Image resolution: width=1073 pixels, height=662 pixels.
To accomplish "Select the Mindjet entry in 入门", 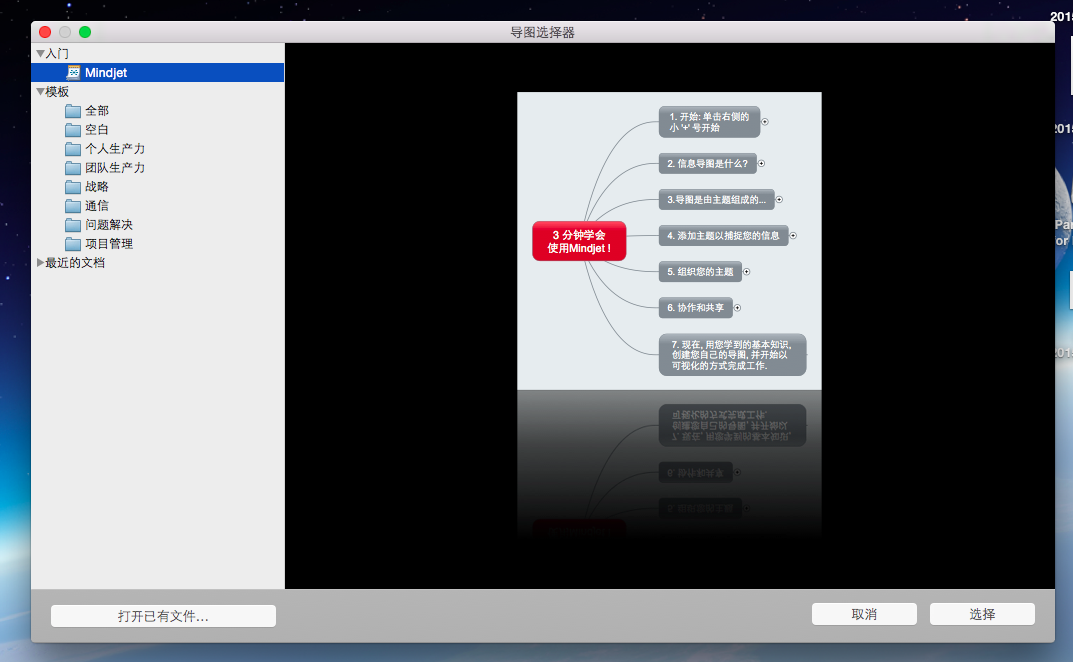I will point(157,73).
